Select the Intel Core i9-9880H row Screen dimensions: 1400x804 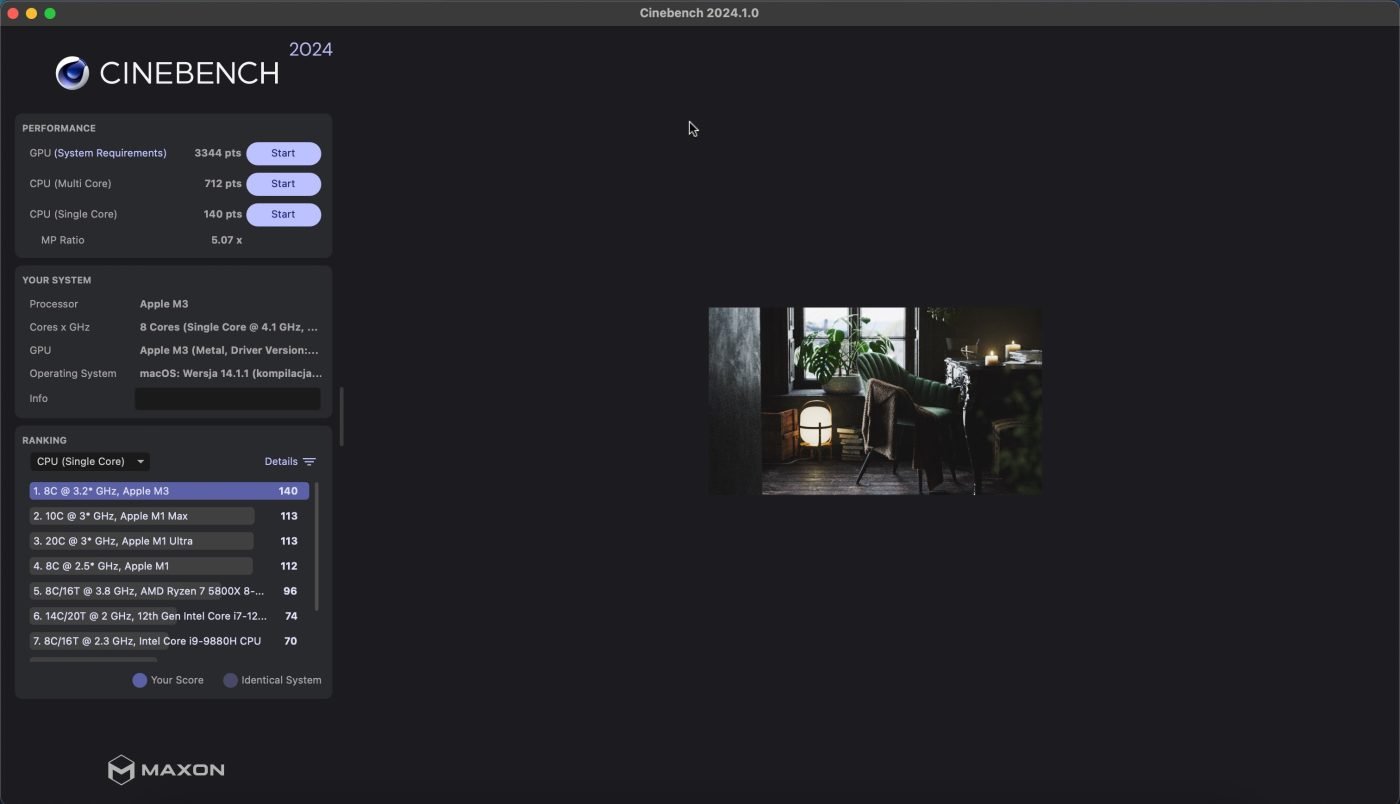click(x=169, y=641)
